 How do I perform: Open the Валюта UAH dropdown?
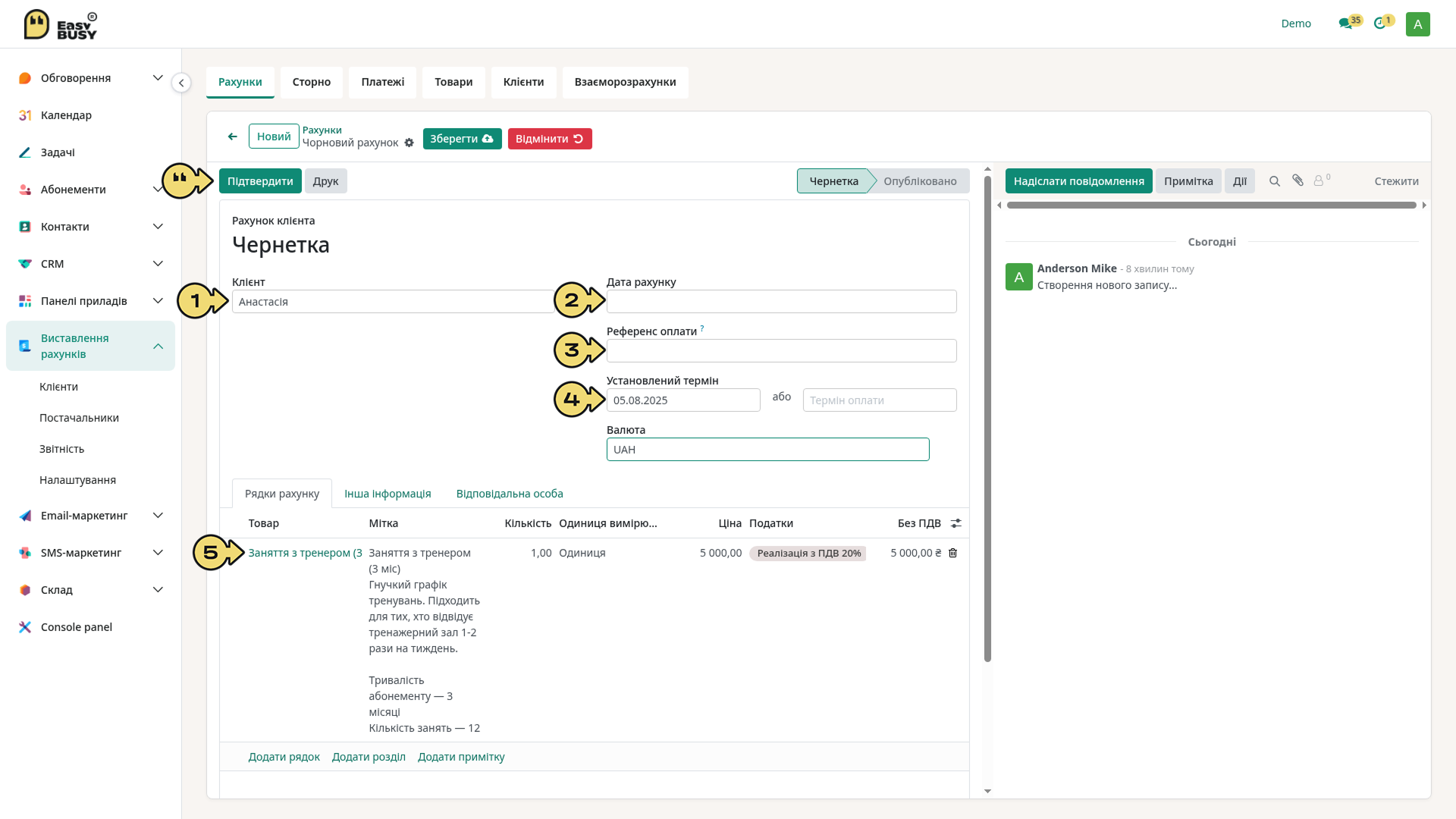(x=767, y=450)
